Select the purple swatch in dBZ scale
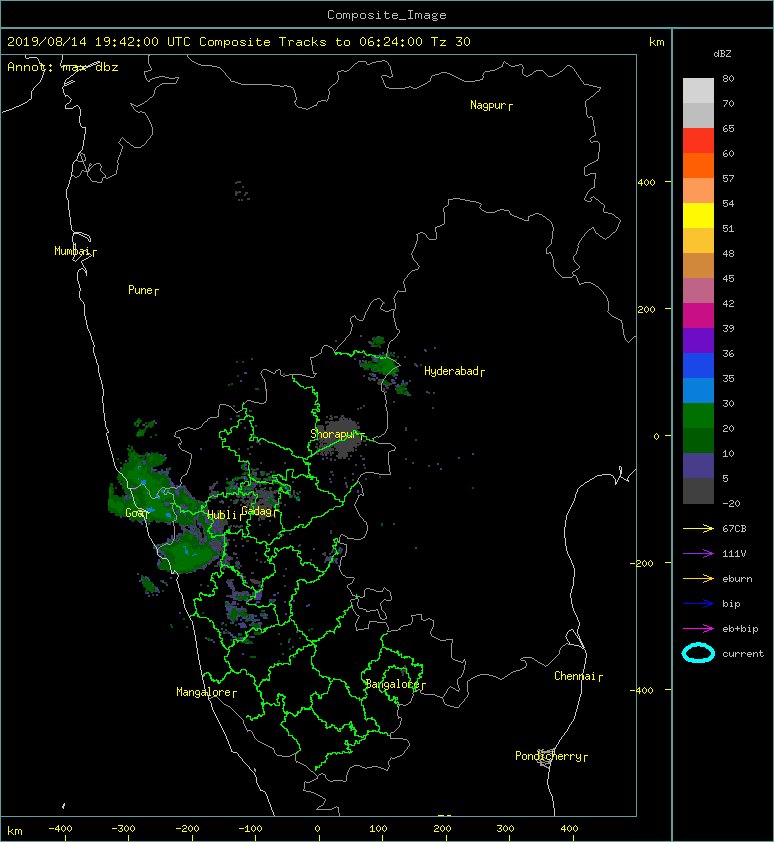The image size is (774, 842). 698,340
